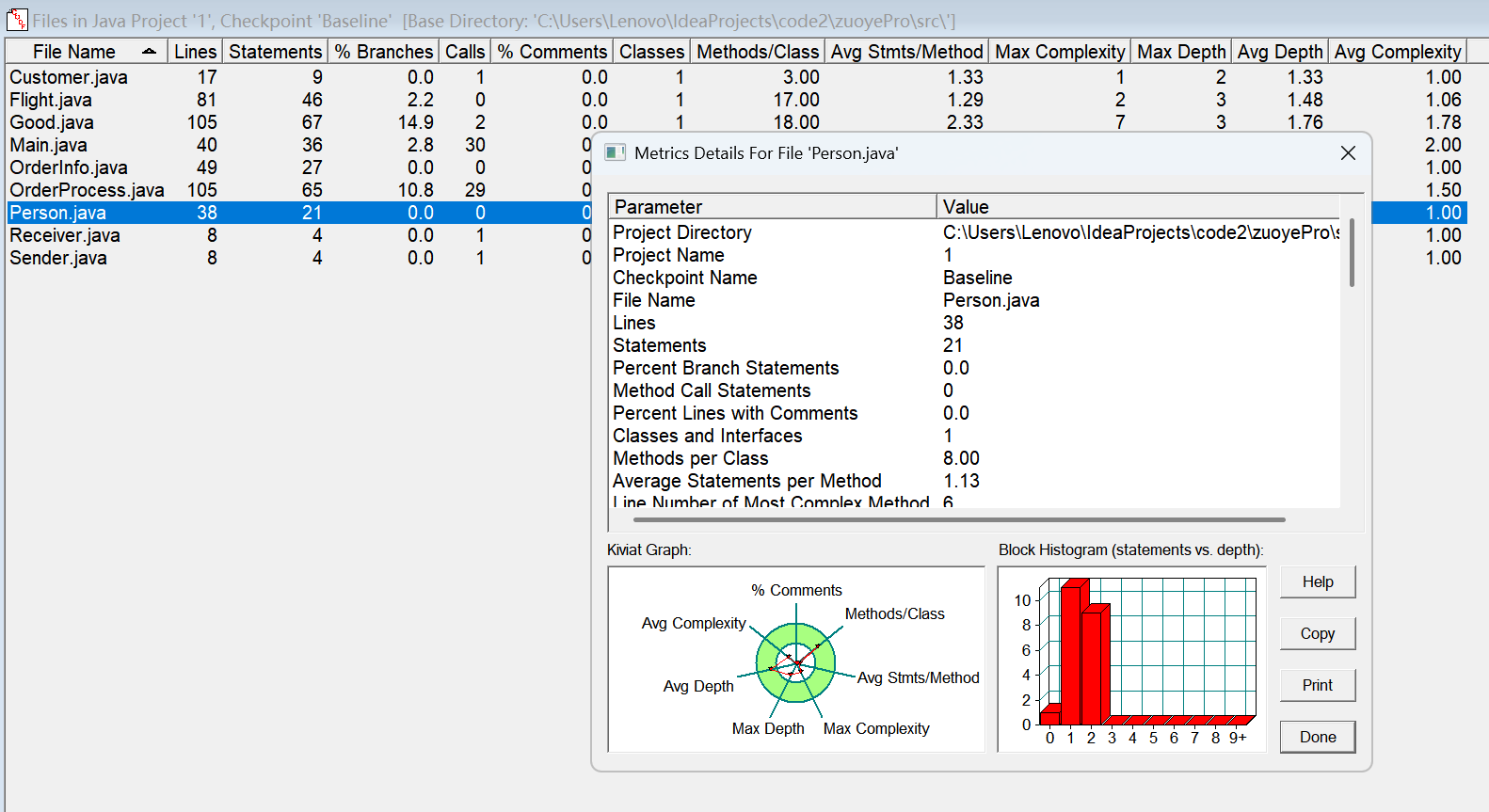1489x812 pixels.
Task: Select the Project Directory parameter row
Action: (x=975, y=232)
